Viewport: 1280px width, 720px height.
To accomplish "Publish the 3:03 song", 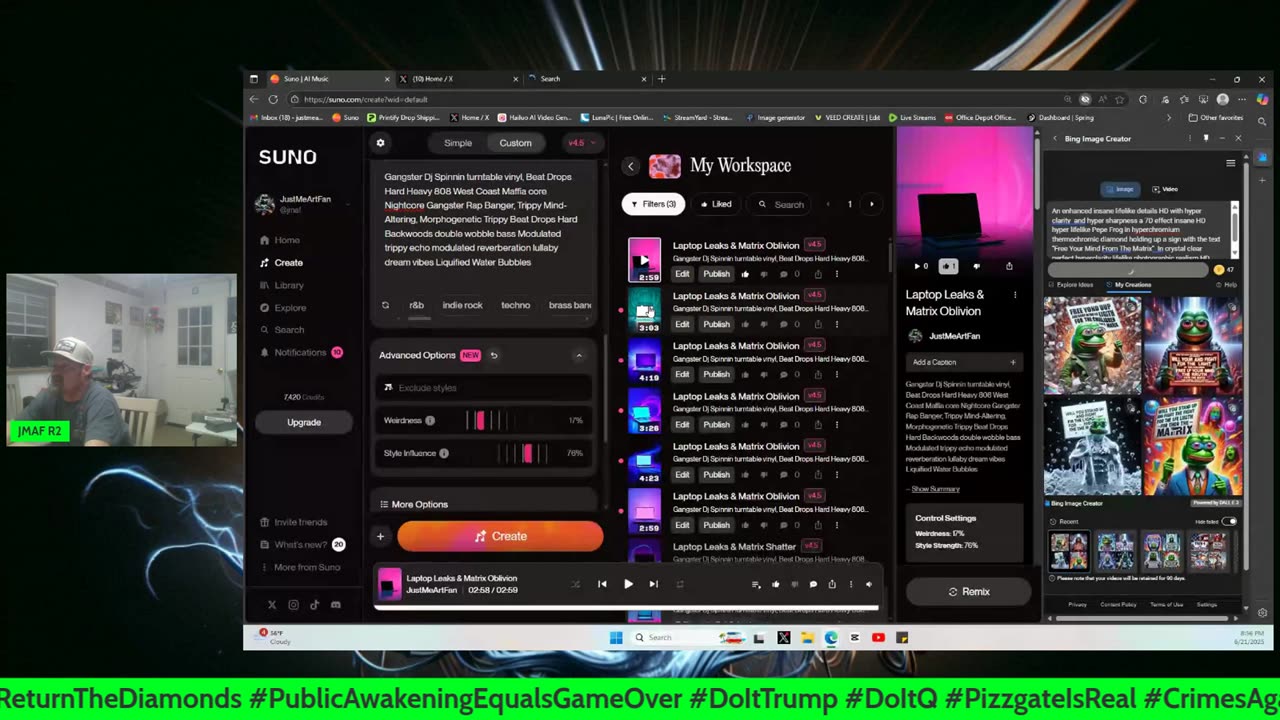I will point(716,324).
